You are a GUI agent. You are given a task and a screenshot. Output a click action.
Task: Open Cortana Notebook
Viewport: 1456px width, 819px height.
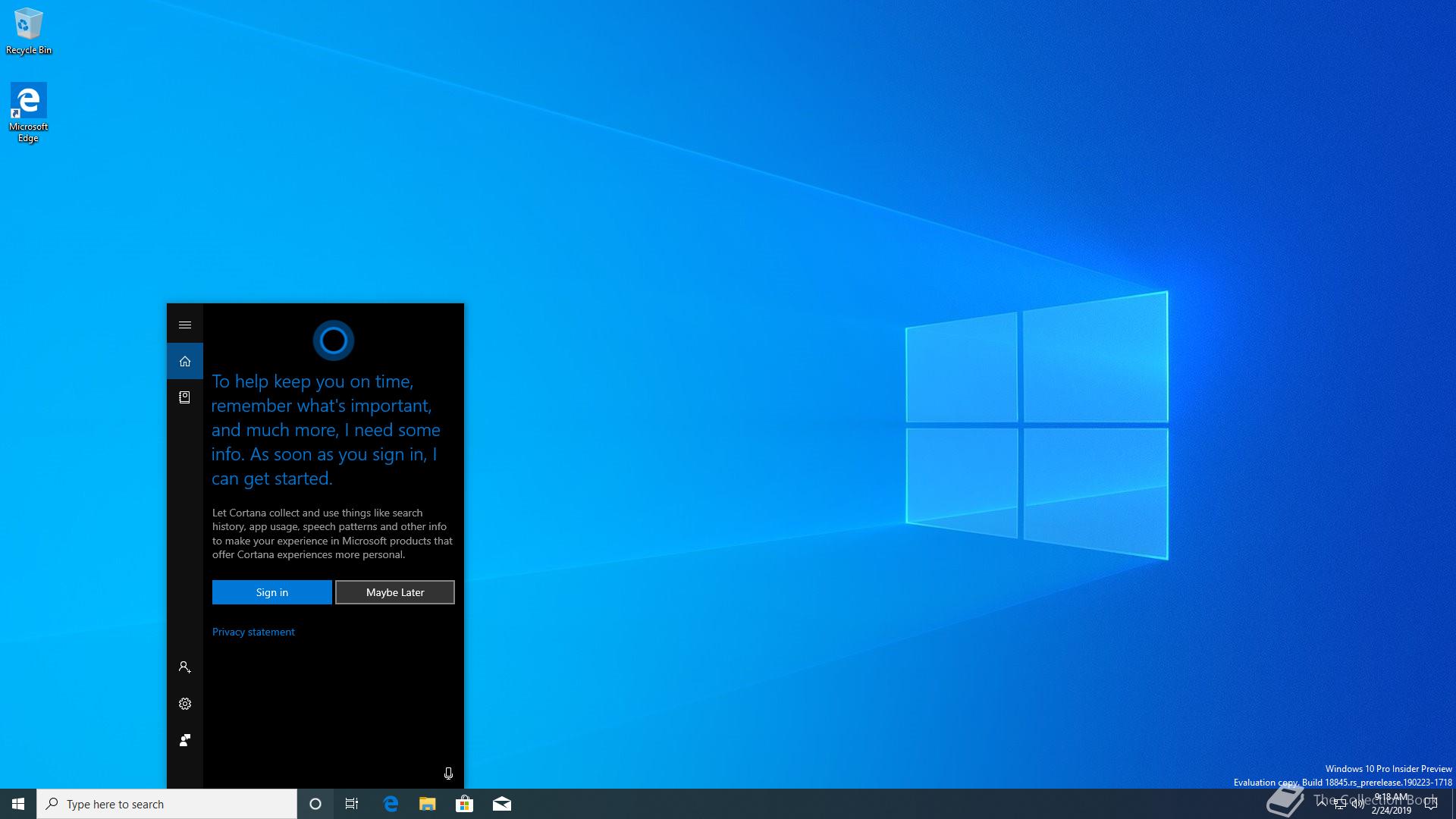click(x=184, y=397)
